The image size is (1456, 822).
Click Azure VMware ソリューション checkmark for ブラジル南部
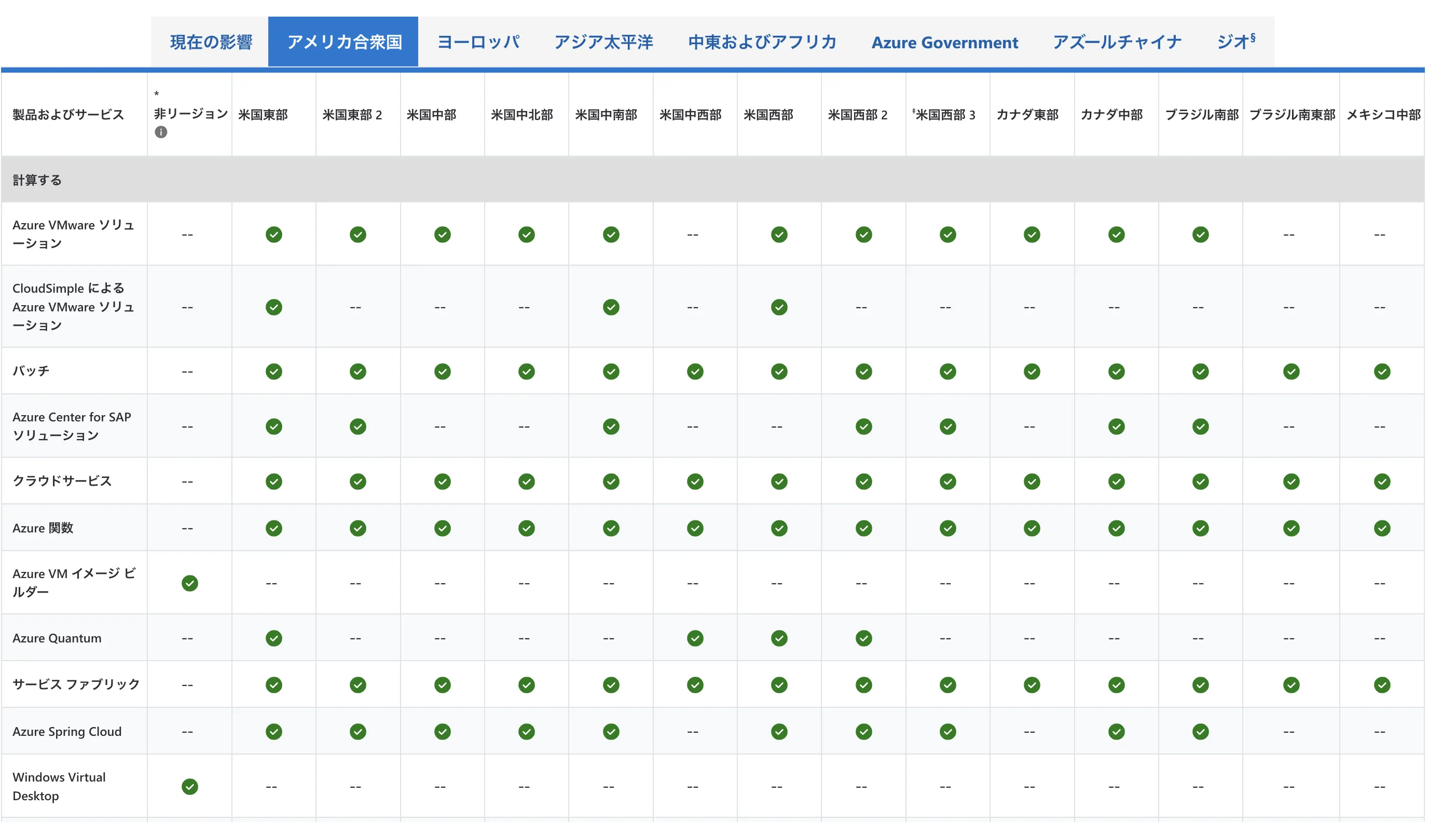coord(1200,235)
